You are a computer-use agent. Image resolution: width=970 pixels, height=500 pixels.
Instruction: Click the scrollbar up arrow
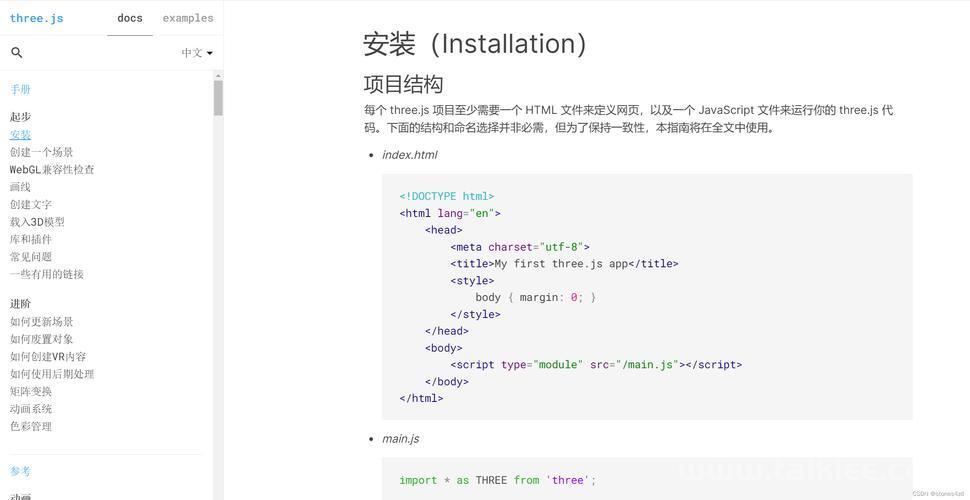[x=218, y=75]
